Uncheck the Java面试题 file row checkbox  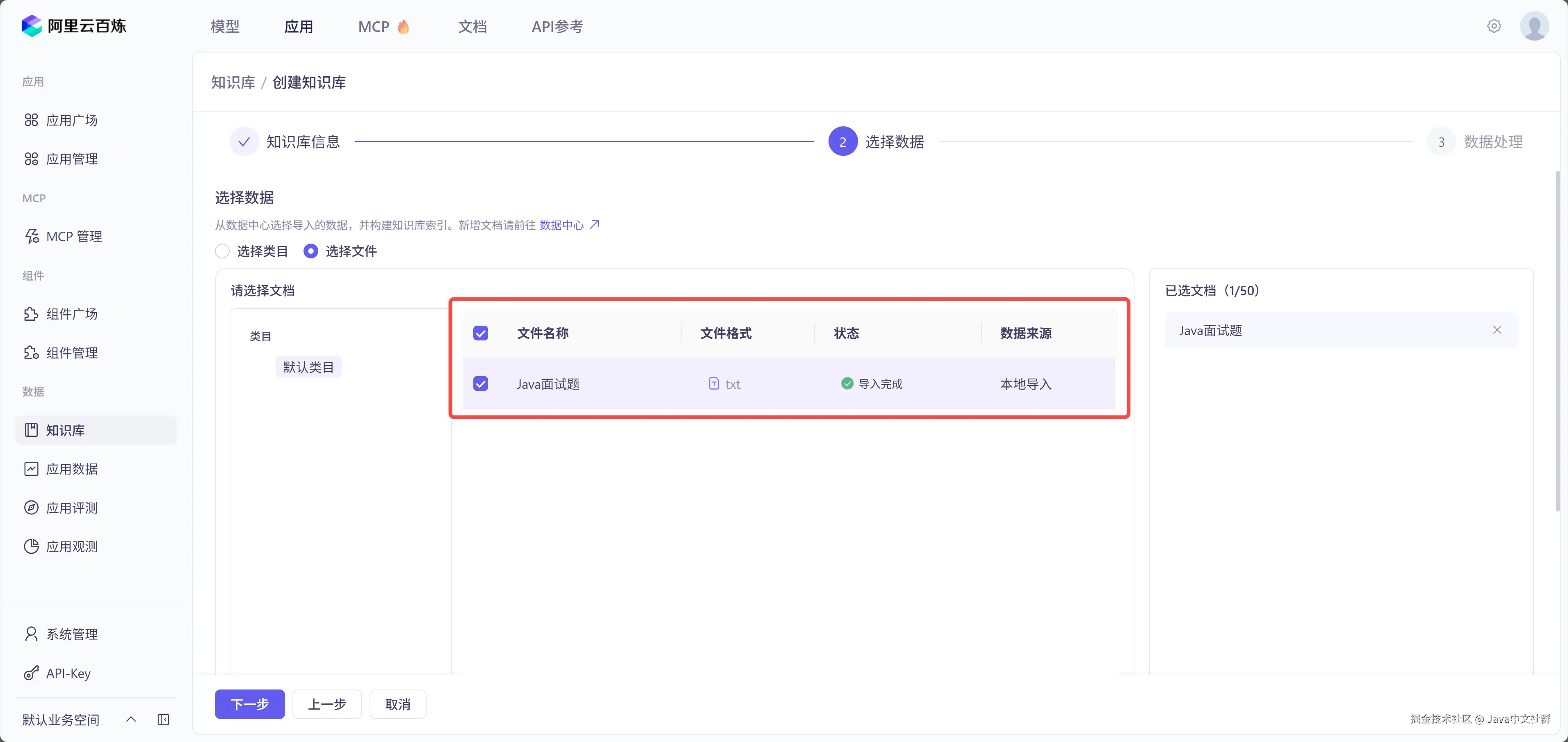pyautogui.click(x=480, y=384)
